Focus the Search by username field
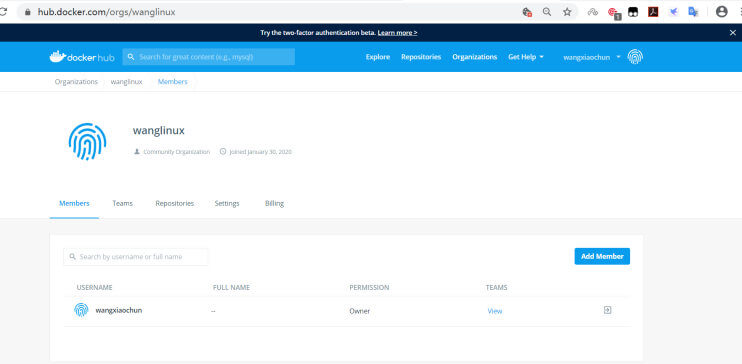The height and width of the screenshot is (364, 742). tap(136, 257)
